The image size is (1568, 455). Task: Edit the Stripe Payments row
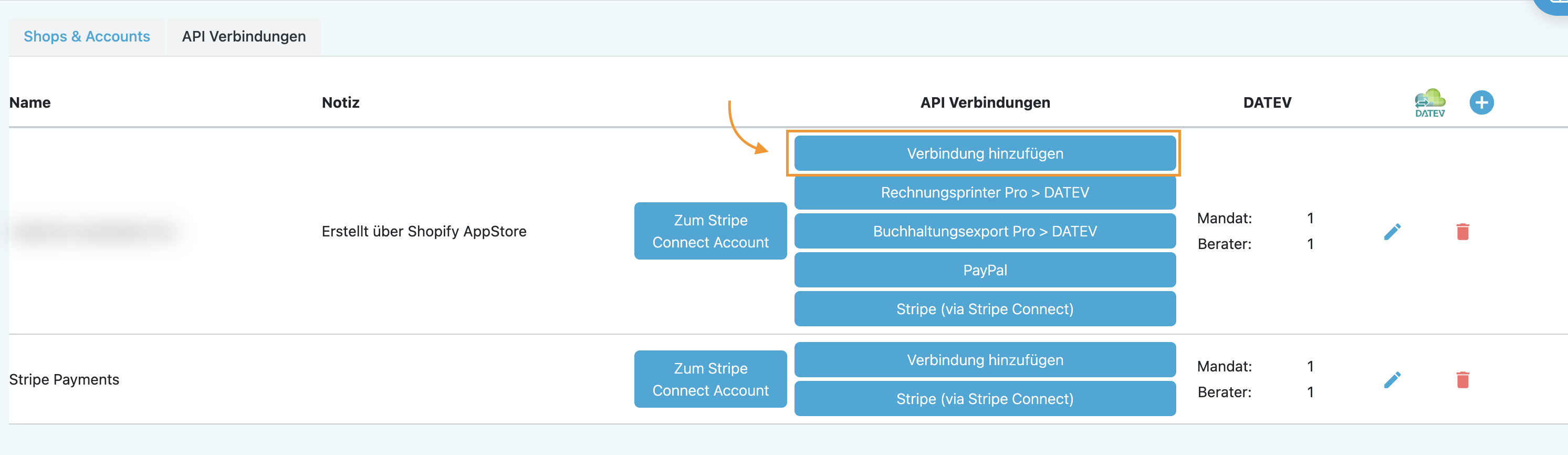point(1392,379)
